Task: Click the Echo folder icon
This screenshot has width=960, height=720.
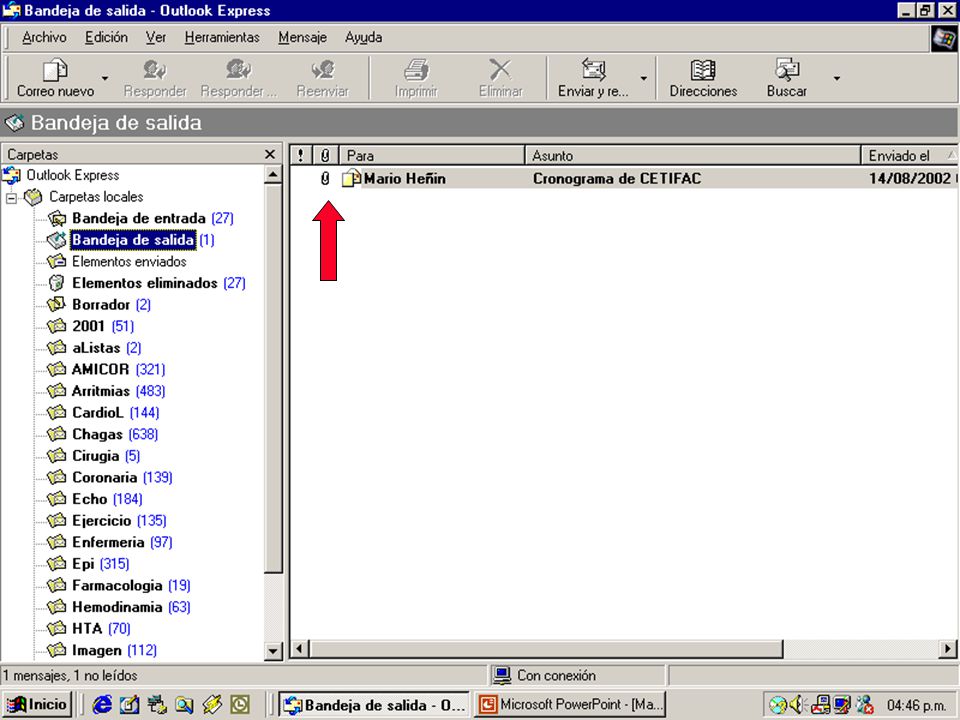Action: coord(57,499)
